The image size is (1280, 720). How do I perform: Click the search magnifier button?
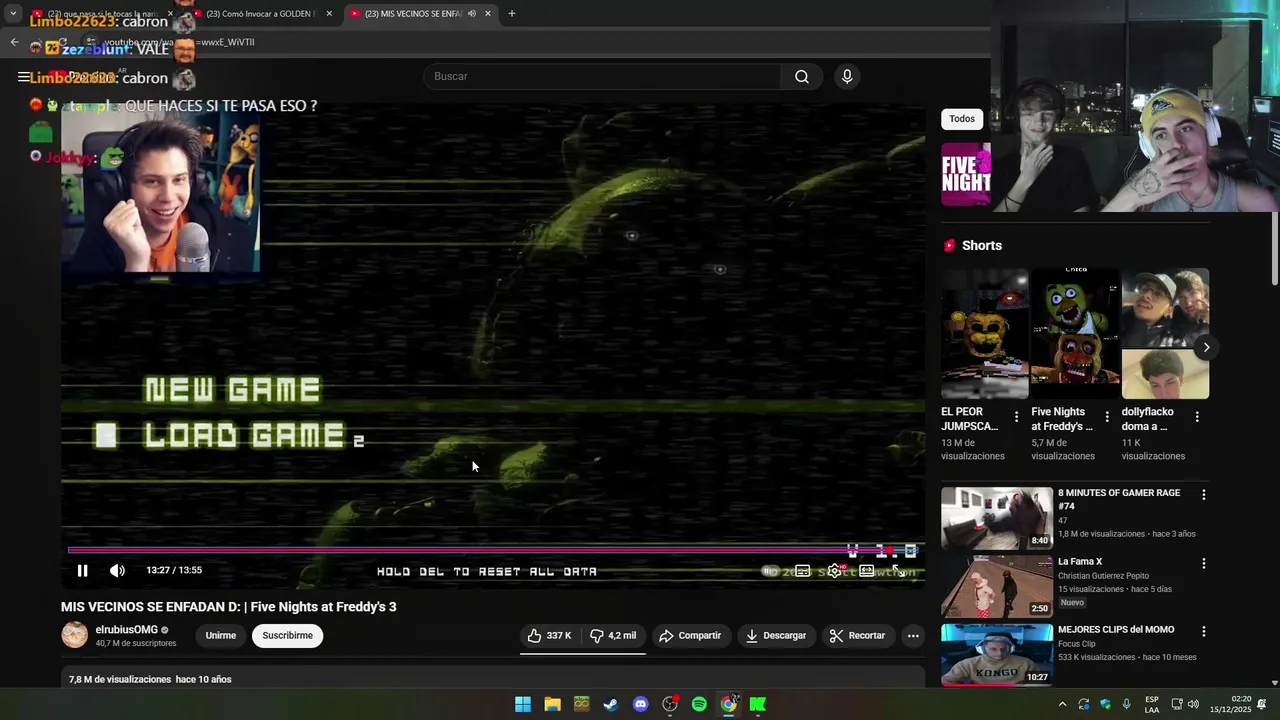[x=802, y=77]
